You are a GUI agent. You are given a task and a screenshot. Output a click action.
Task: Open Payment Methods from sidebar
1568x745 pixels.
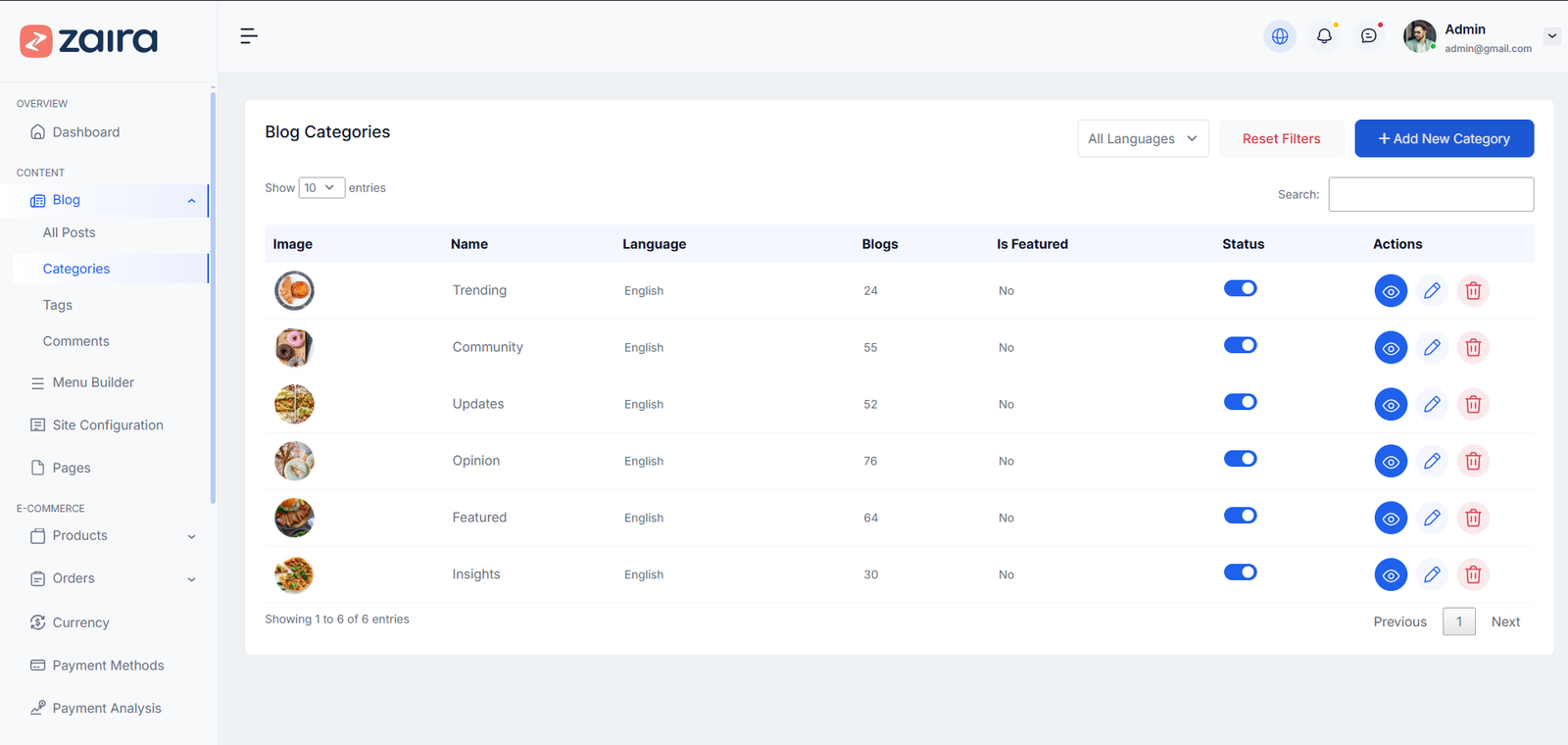pyautogui.click(x=108, y=666)
